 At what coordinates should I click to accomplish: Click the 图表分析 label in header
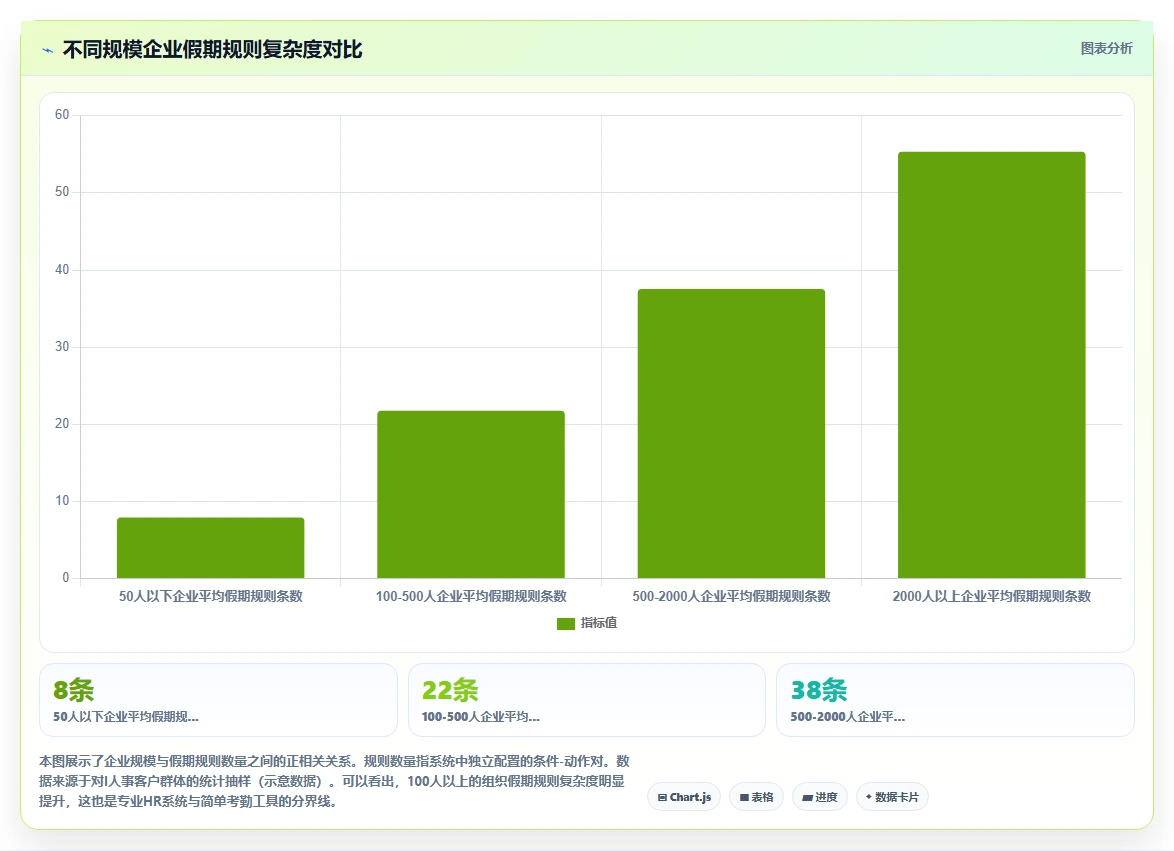(1106, 49)
